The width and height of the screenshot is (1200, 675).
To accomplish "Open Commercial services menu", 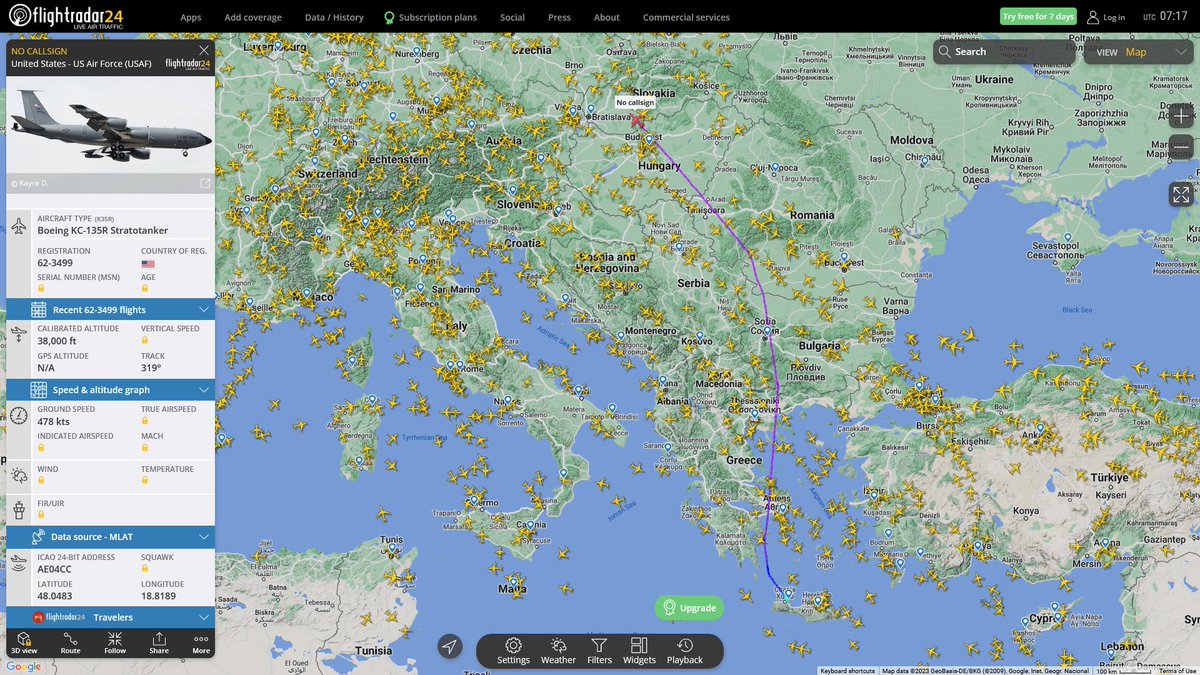I will pyautogui.click(x=686, y=17).
